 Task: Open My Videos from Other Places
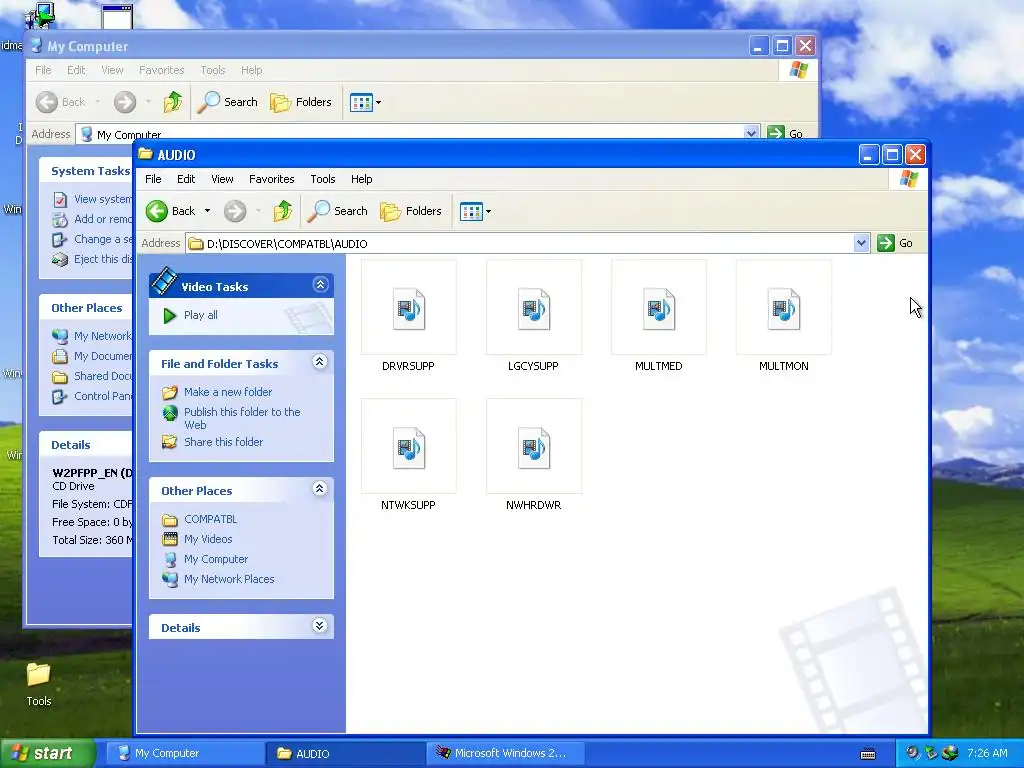(208, 539)
